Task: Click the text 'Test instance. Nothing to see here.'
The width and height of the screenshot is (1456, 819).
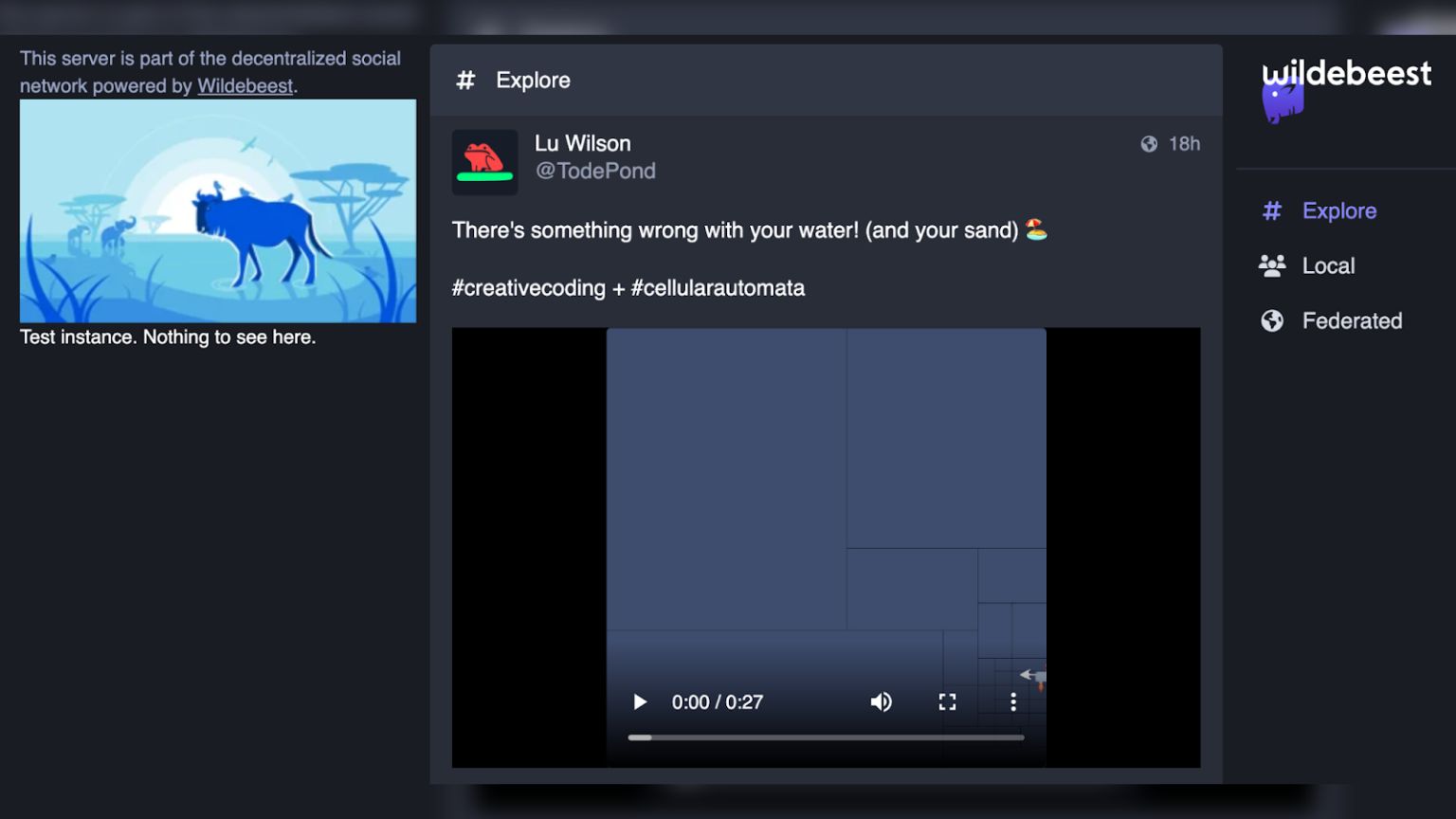Action: [x=168, y=337]
